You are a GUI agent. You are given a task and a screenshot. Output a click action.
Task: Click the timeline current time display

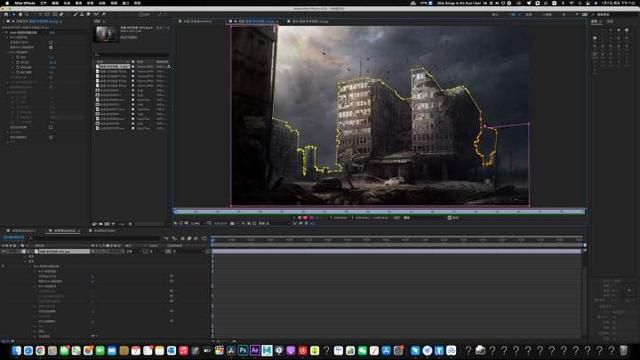click(x=13, y=238)
